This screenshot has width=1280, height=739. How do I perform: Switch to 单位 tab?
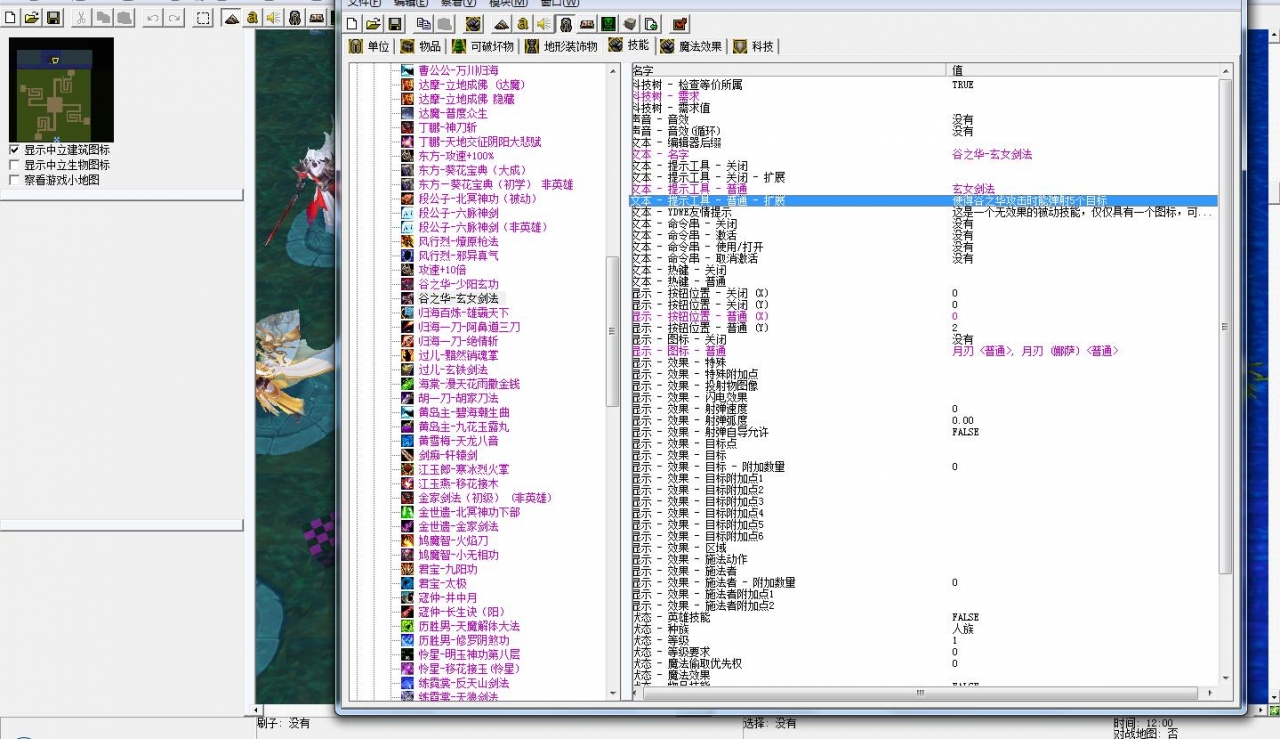(x=370, y=46)
